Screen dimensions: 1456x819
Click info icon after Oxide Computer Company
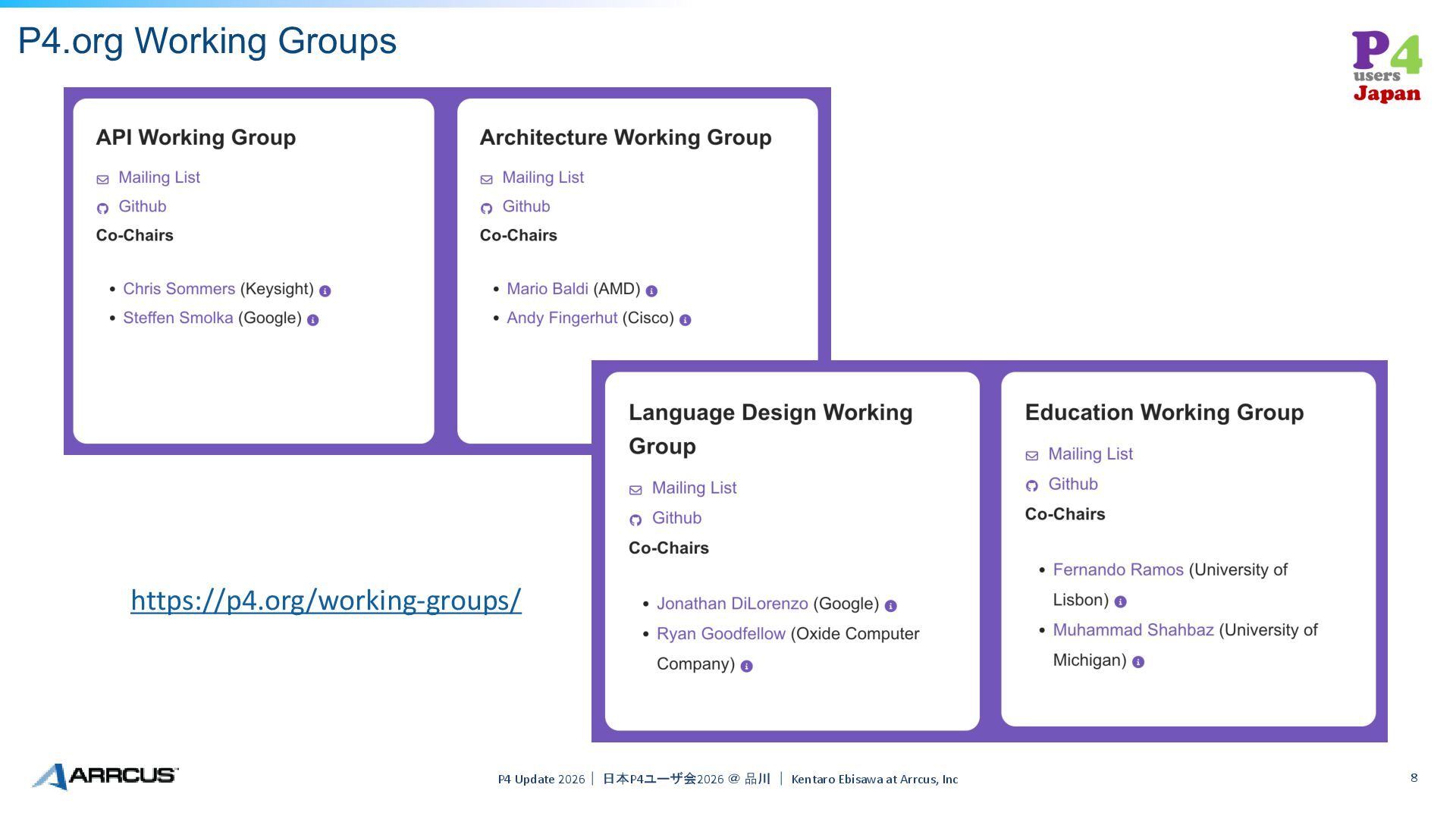[746, 667]
